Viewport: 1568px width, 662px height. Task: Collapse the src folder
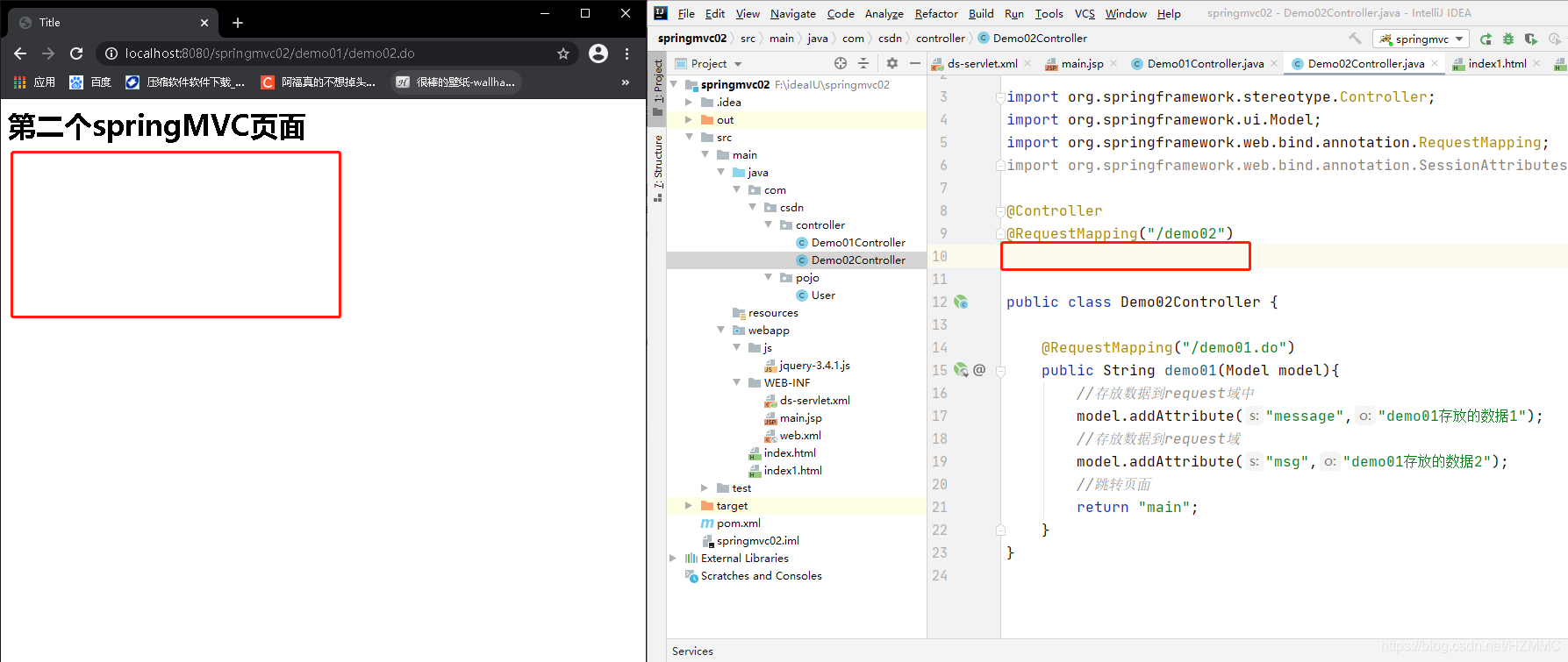coord(689,137)
